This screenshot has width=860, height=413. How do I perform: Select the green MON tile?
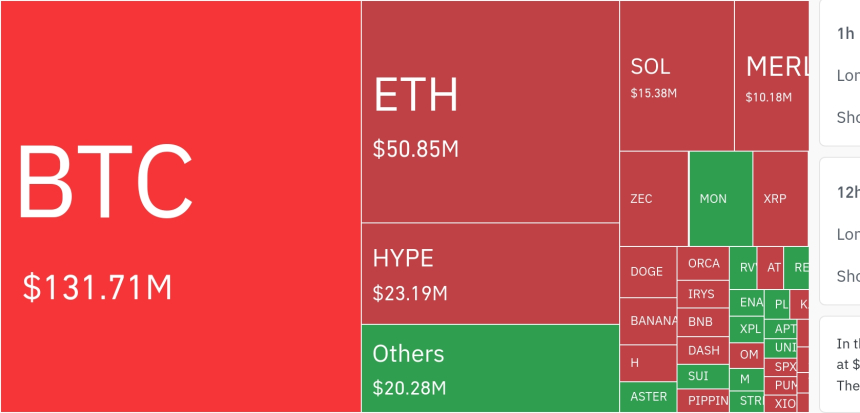click(x=720, y=198)
